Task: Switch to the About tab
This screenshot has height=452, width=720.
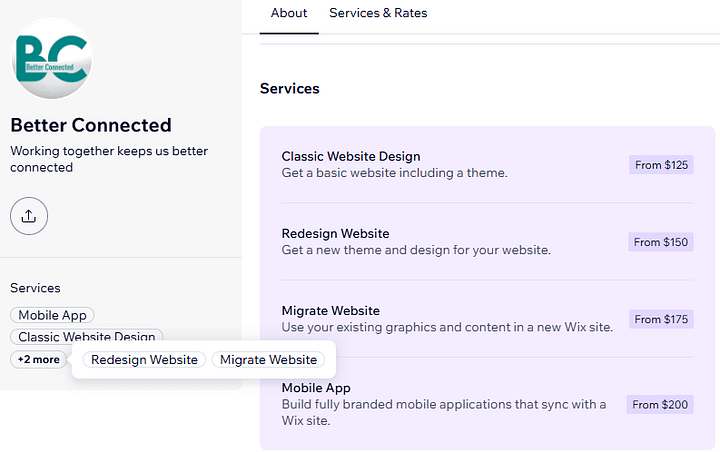Action: (x=289, y=14)
